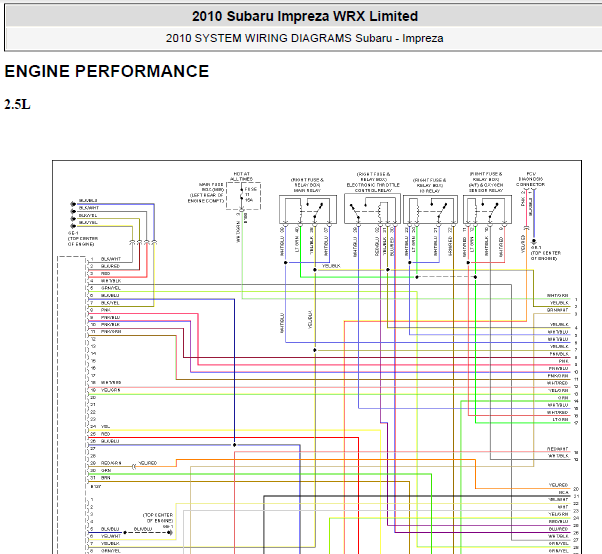Click right side pin 18 "RED/WHT" label

558,449
